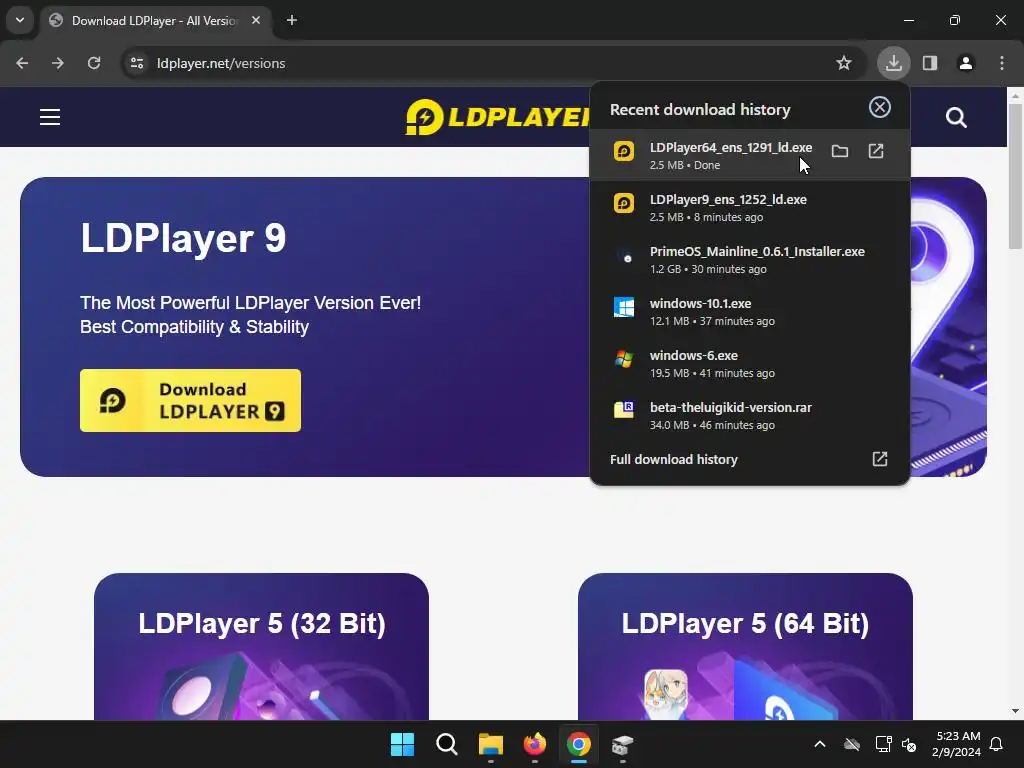The image size is (1024, 768).
Task: Show LDPlayer64_ens_1291_ld.exe in folder
Action: tap(840, 152)
